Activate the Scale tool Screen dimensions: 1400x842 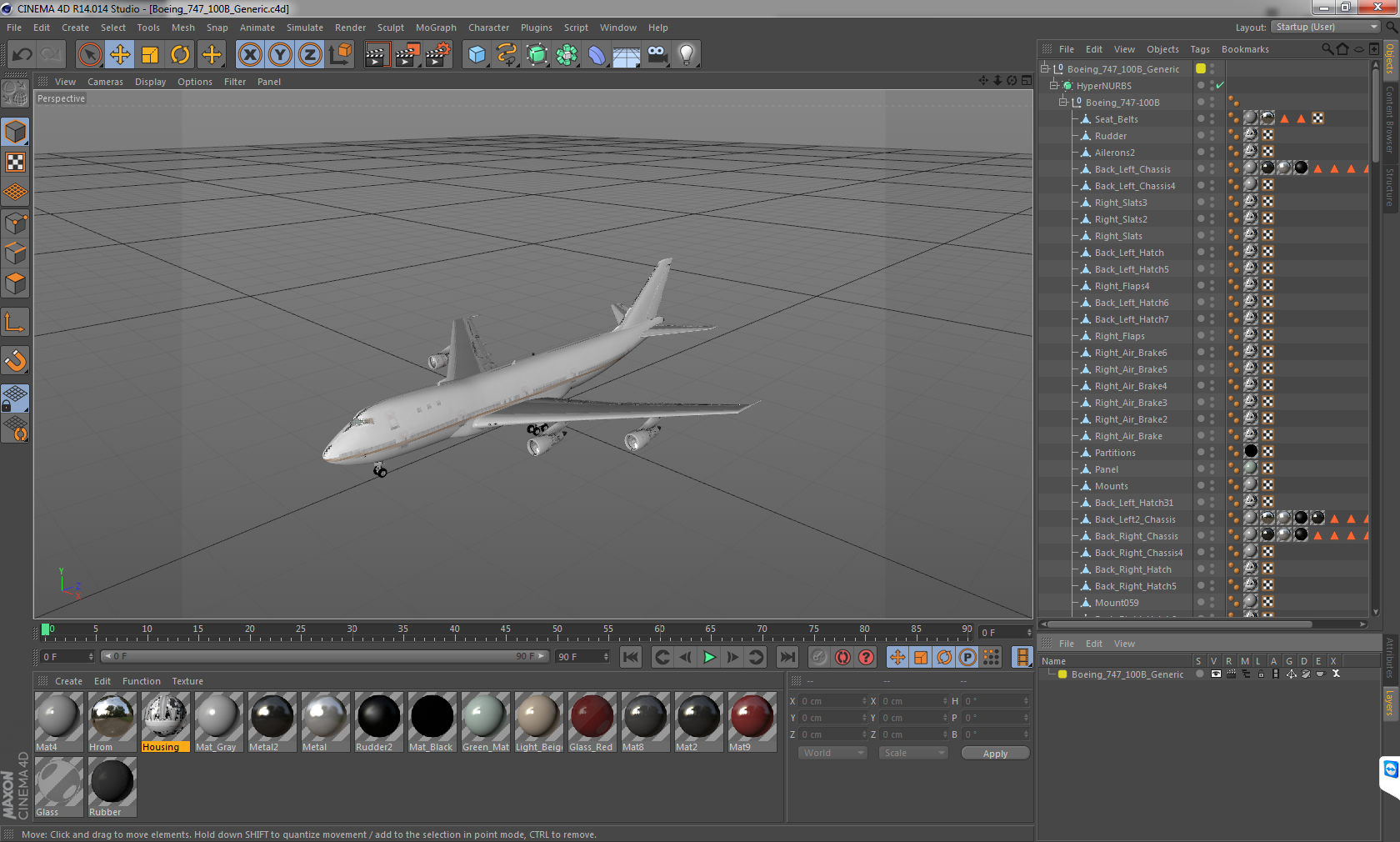(150, 55)
